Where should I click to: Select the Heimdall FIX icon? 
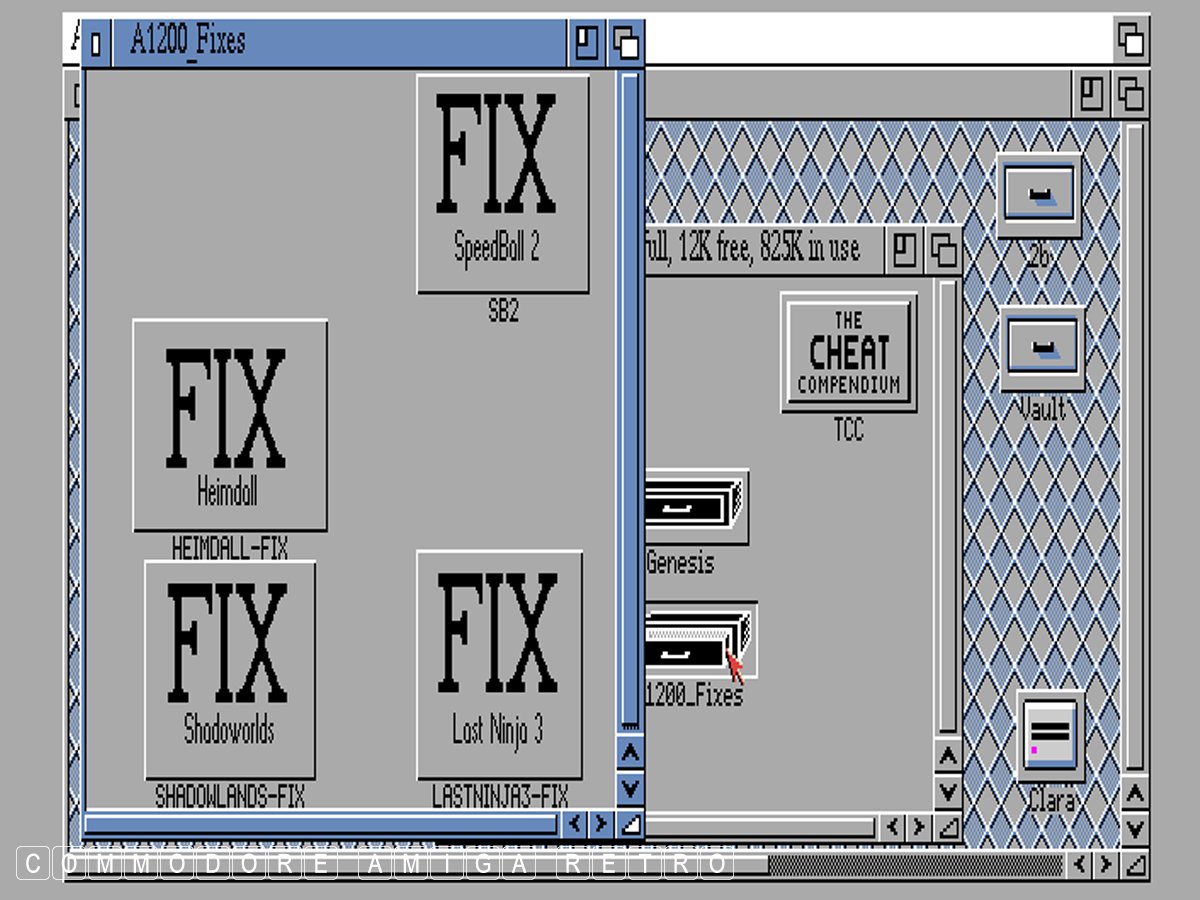click(x=229, y=425)
